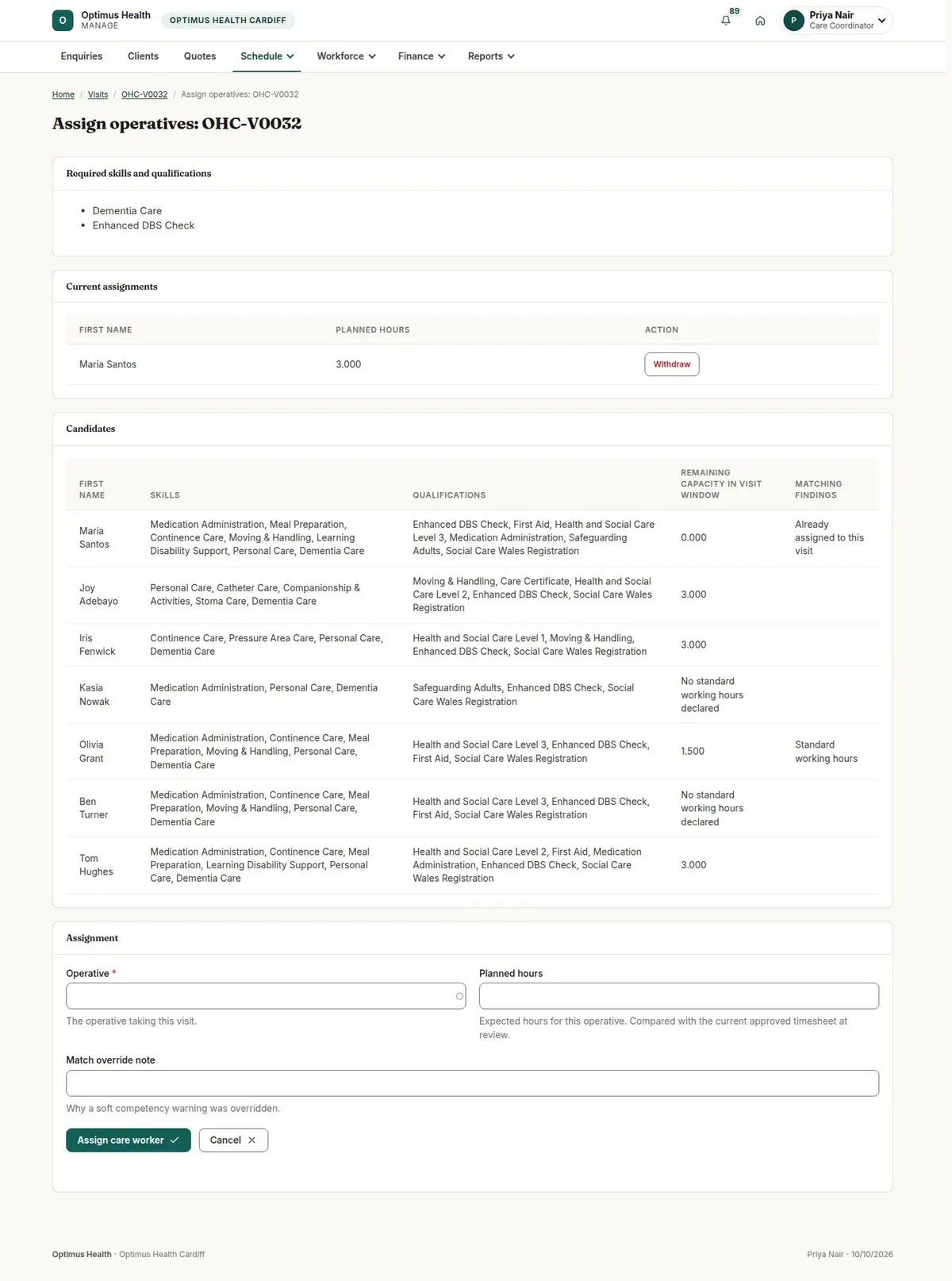Click Olivia Grant's 1.500 capacity value
The height and width of the screenshot is (1281, 952).
(x=693, y=751)
